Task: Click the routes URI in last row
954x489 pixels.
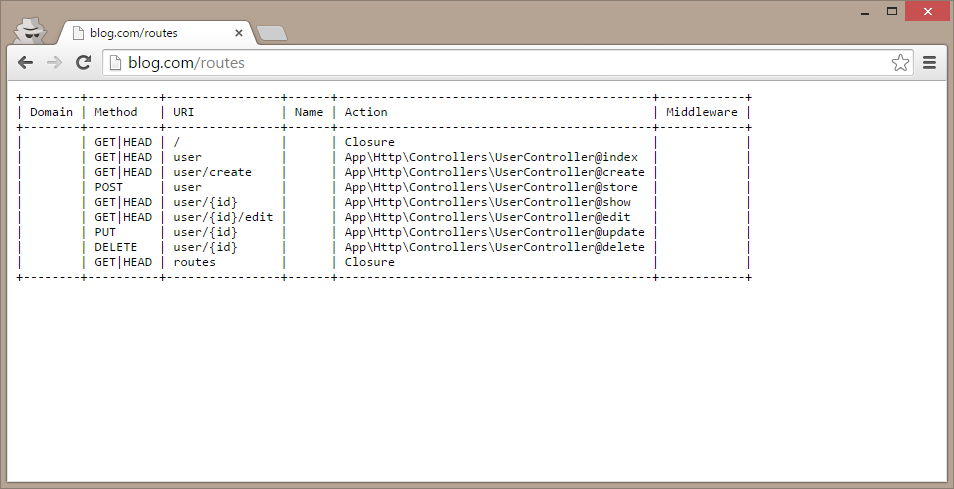Action: tap(194, 262)
